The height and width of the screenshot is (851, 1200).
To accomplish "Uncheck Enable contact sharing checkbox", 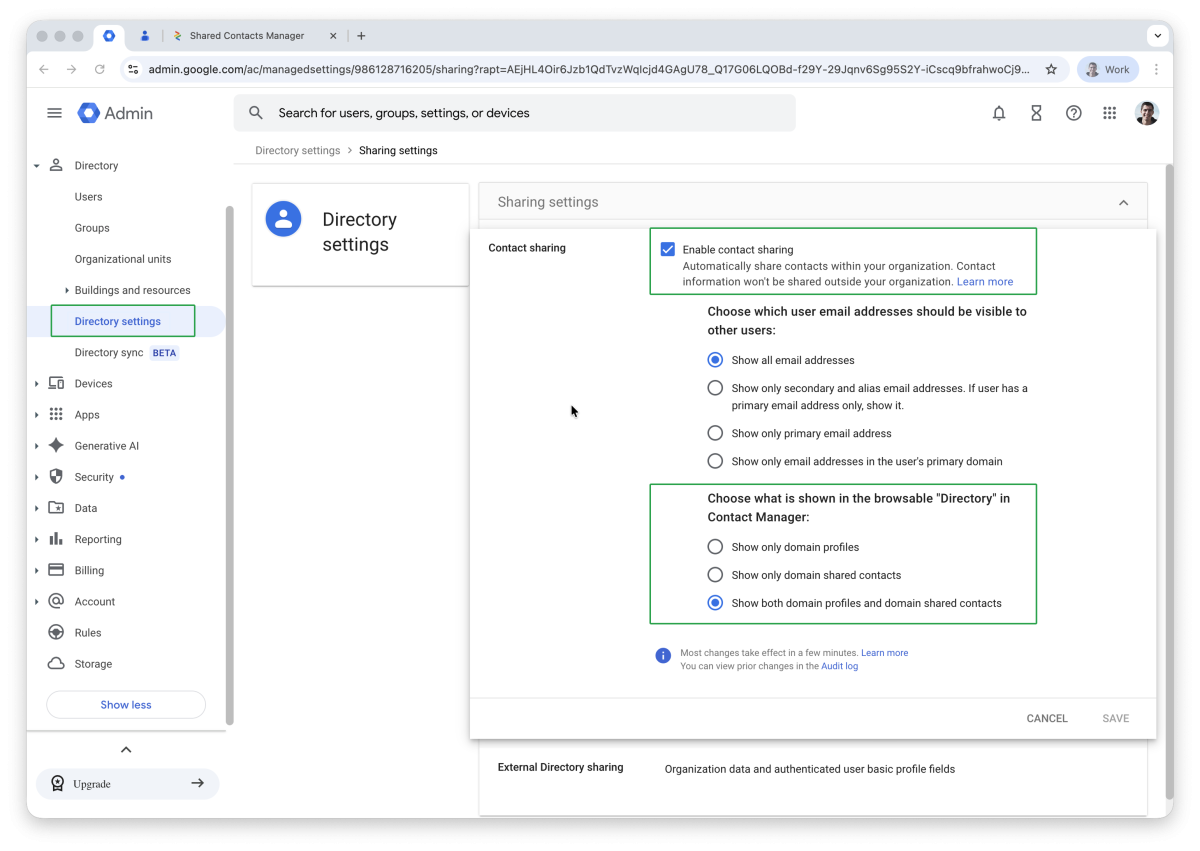I will (667, 250).
